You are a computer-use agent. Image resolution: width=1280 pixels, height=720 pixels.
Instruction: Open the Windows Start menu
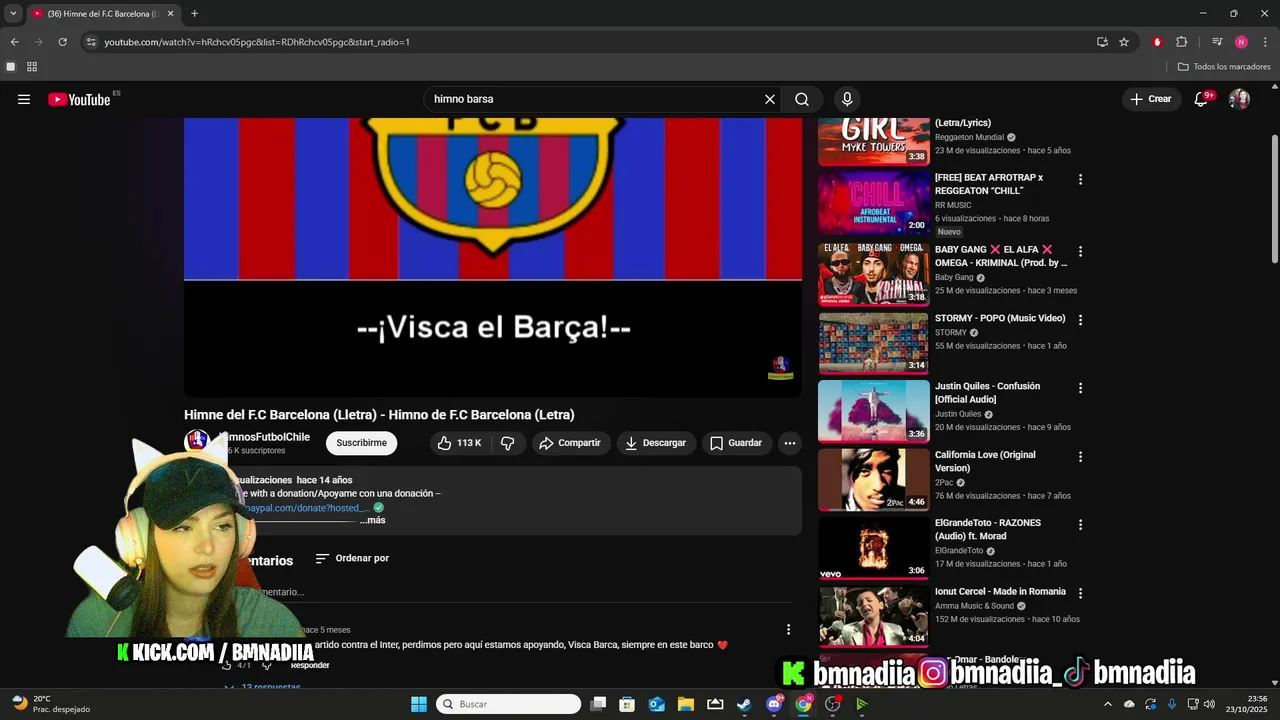coord(419,704)
